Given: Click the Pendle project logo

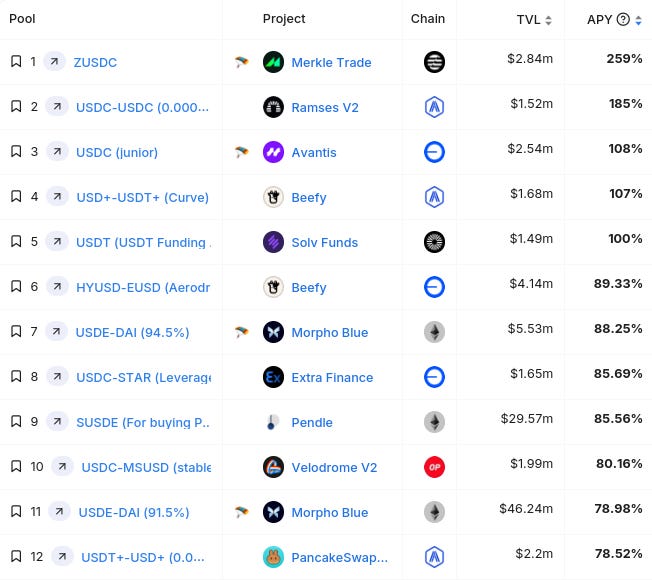Looking at the screenshot, I should pos(273,422).
